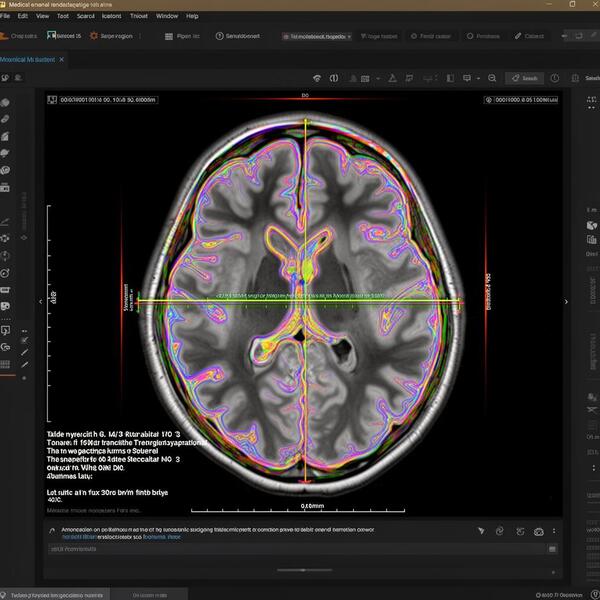
Task: Click the icon at input field right end
Action: pos(552,549)
